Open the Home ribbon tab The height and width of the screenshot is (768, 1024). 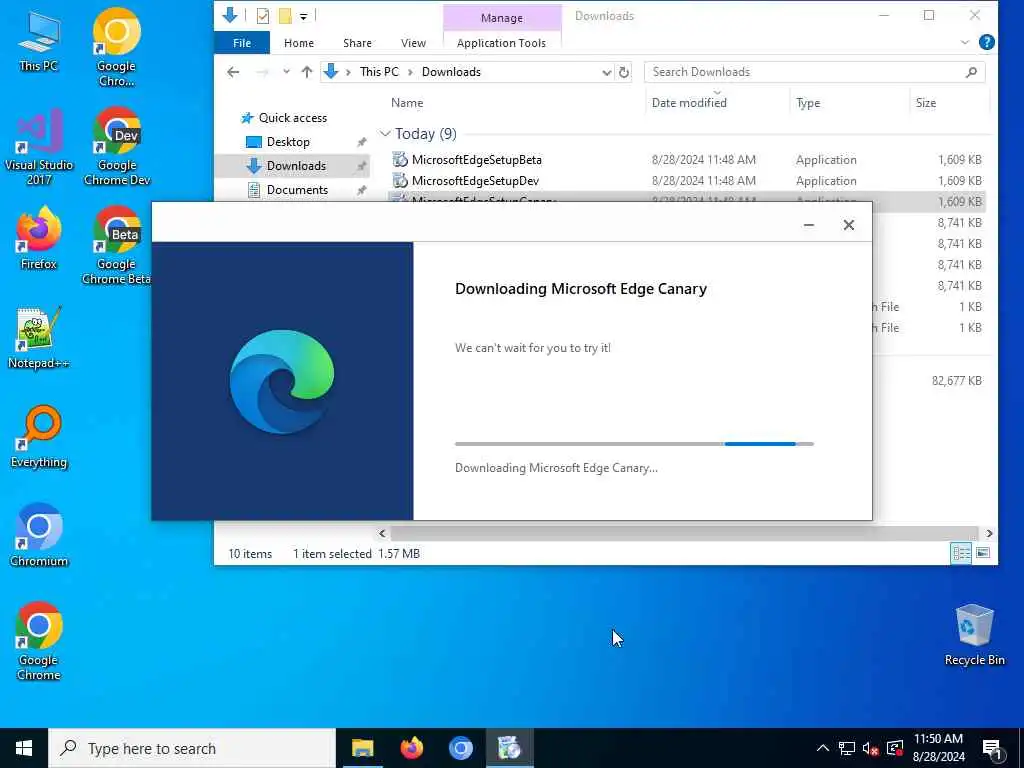pos(298,43)
